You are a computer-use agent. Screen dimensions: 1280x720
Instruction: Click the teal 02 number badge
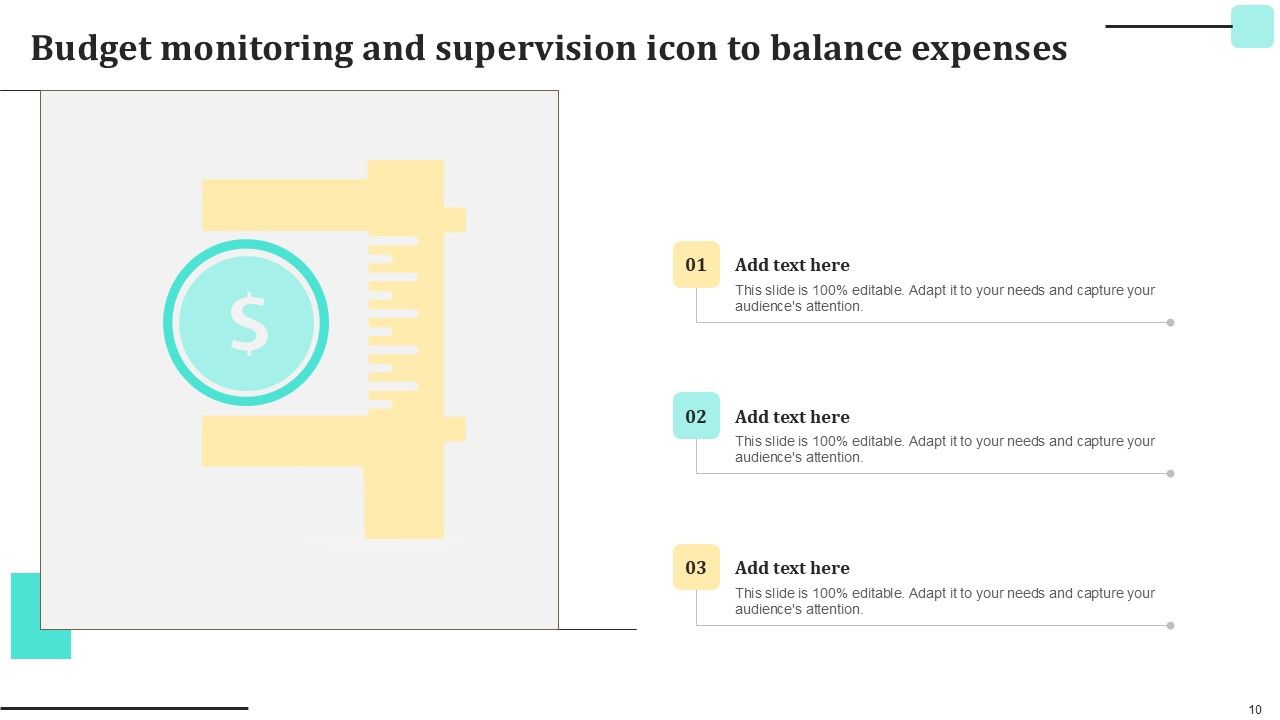[696, 416]
